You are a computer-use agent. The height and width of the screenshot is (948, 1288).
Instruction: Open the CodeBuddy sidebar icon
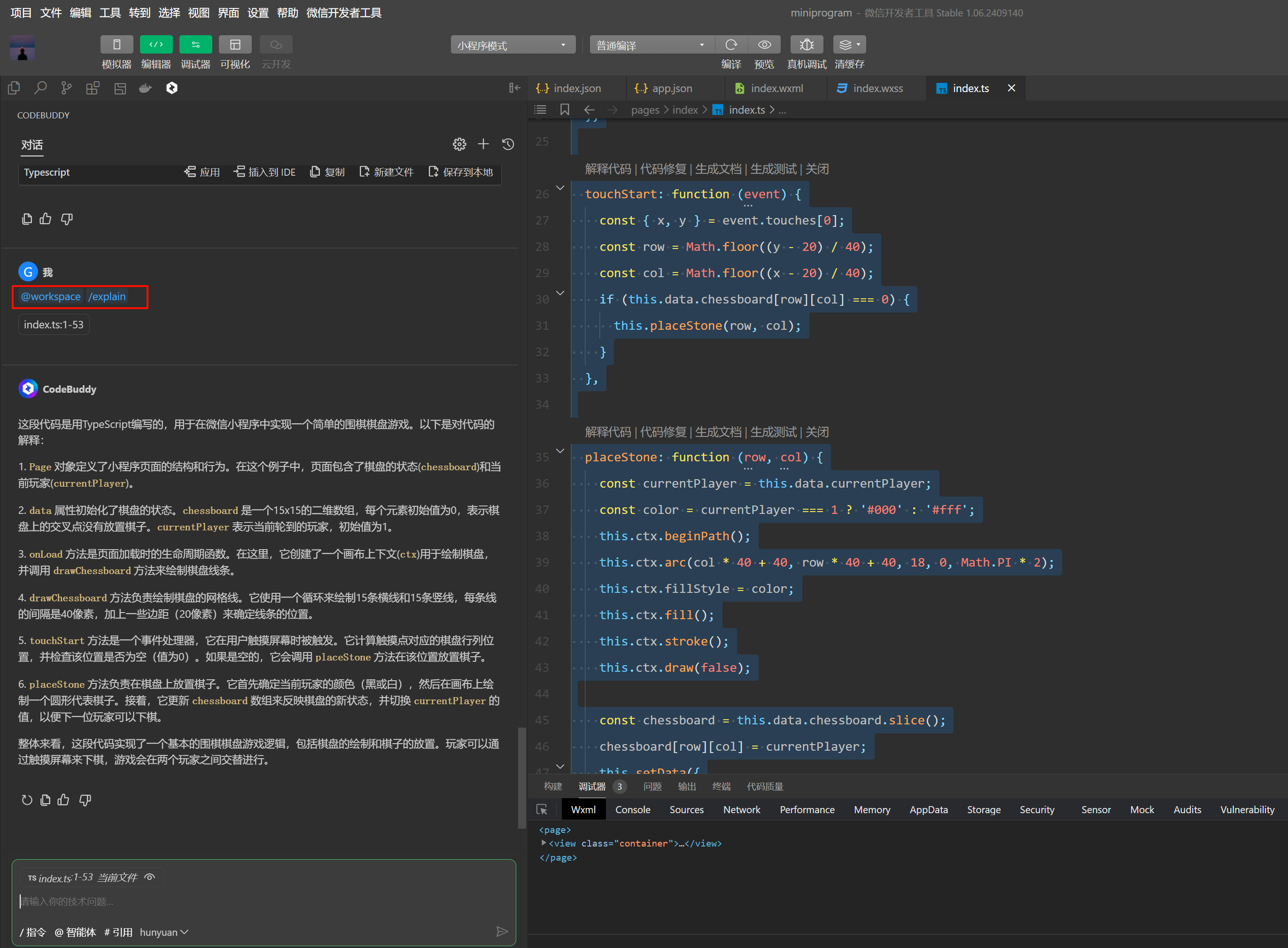[171, 88]
